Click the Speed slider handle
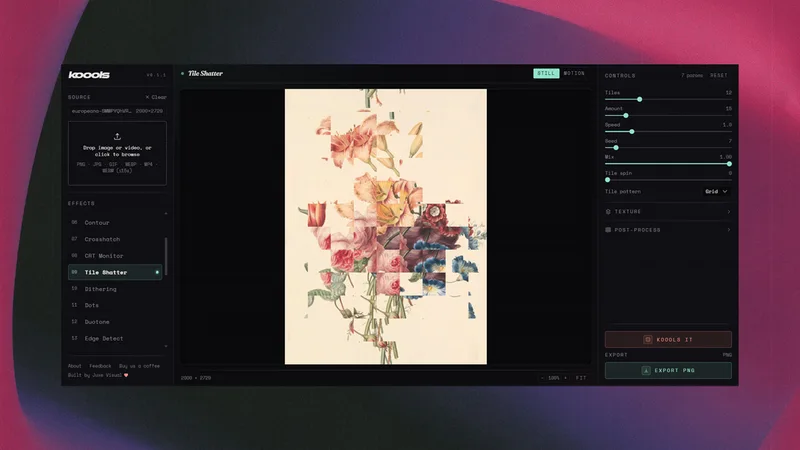800x450 pixels. pos(632,132)
